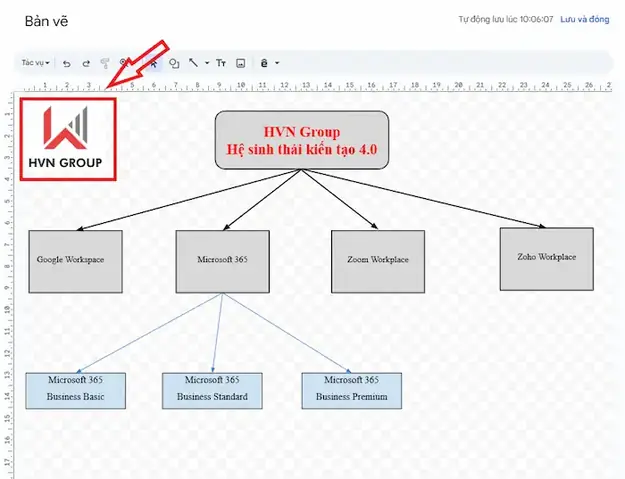Select the Google Workspace box

coord(75,261)
